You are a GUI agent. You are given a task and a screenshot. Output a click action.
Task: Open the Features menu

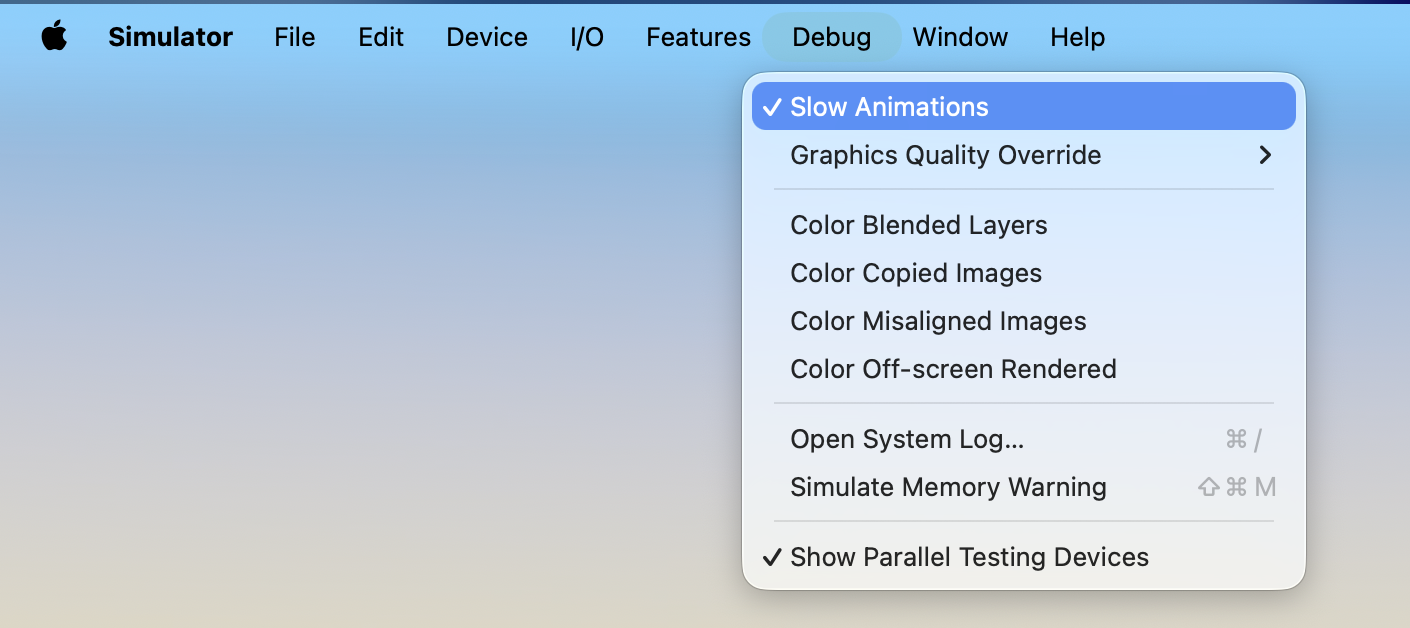tap(698, 37)
